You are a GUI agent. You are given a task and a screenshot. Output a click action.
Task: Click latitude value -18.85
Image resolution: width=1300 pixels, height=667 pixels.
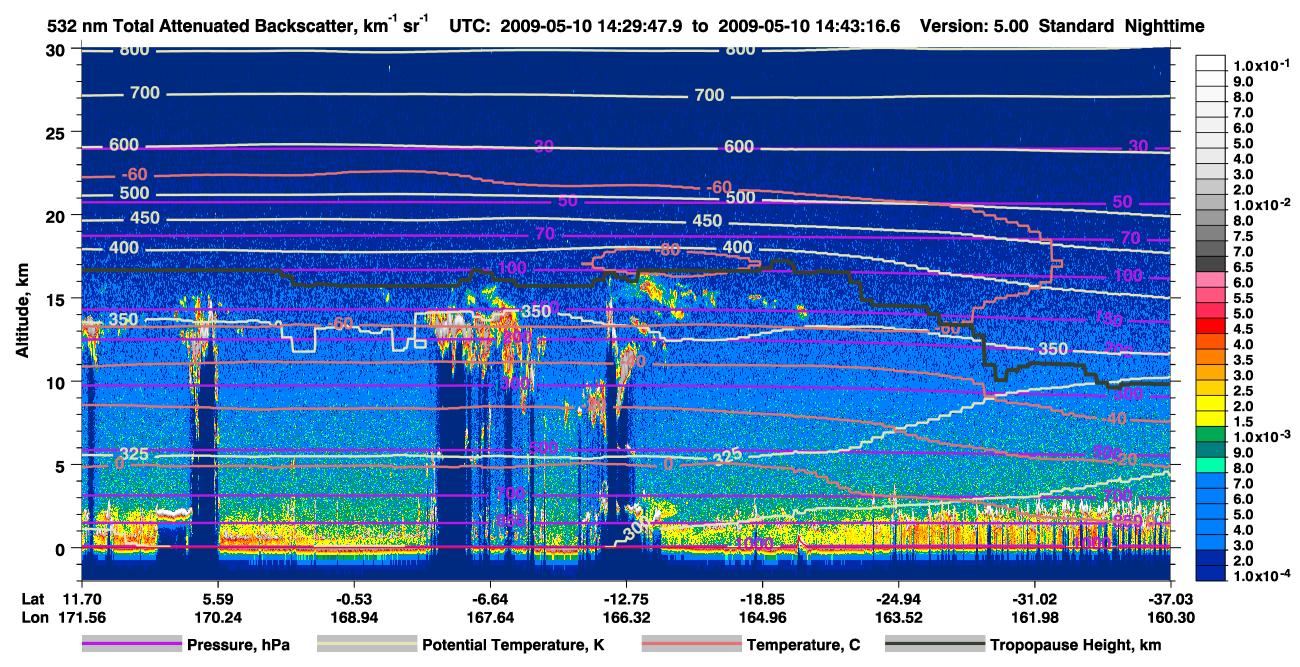click(762, 599)
